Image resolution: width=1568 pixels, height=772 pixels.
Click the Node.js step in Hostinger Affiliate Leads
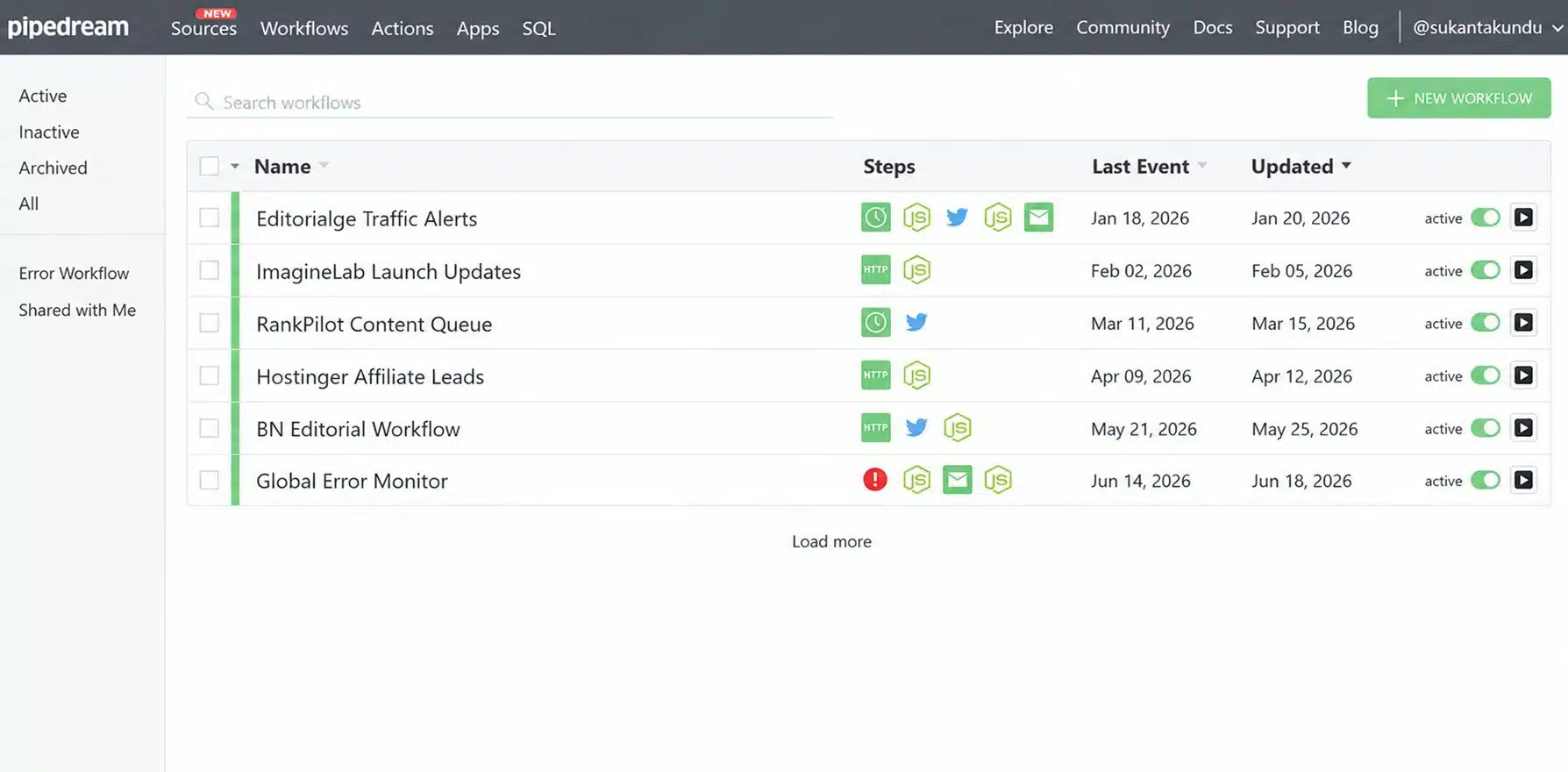coord(916,375)
